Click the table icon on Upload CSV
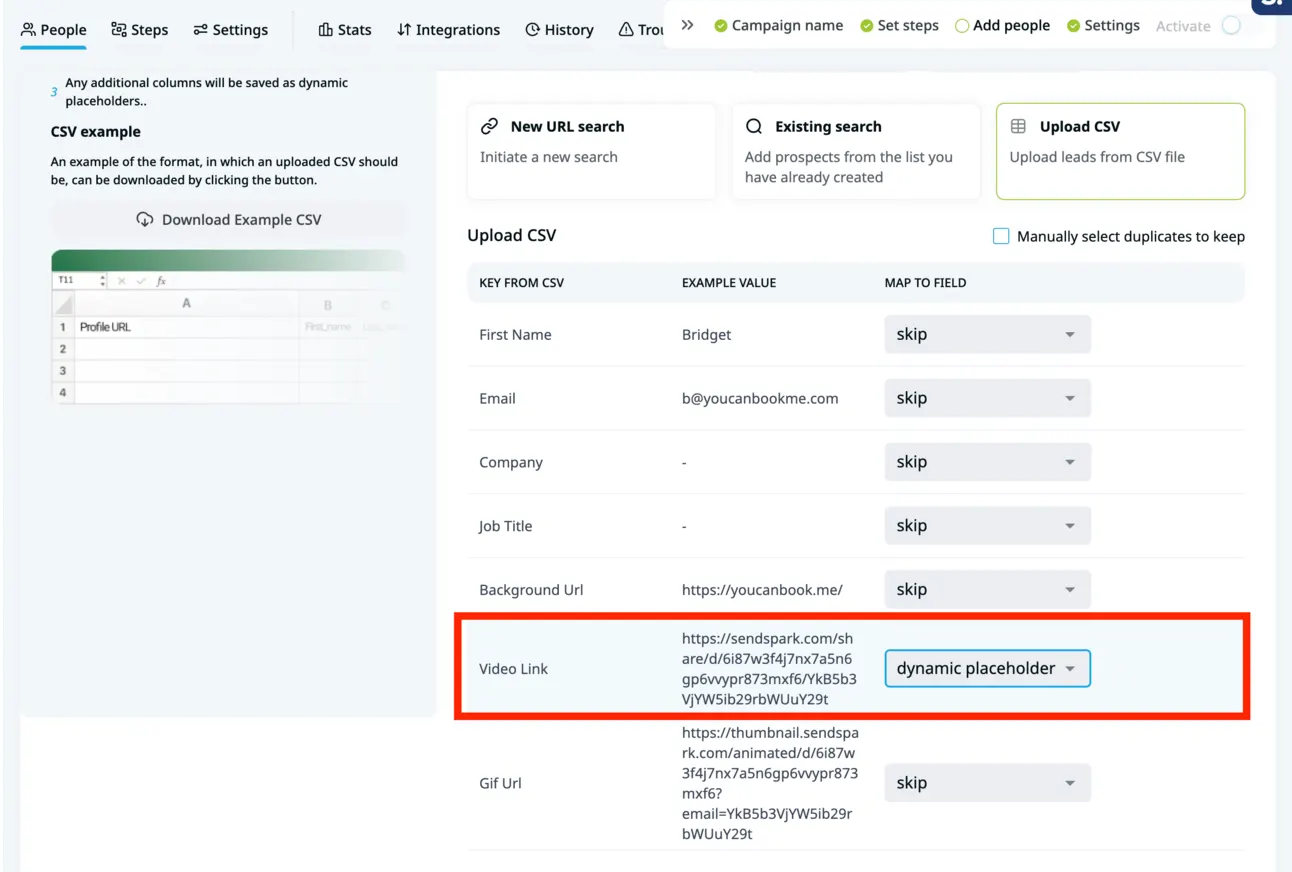The height and width of the screenshot is (872, 1292). tap(1018, 126)
